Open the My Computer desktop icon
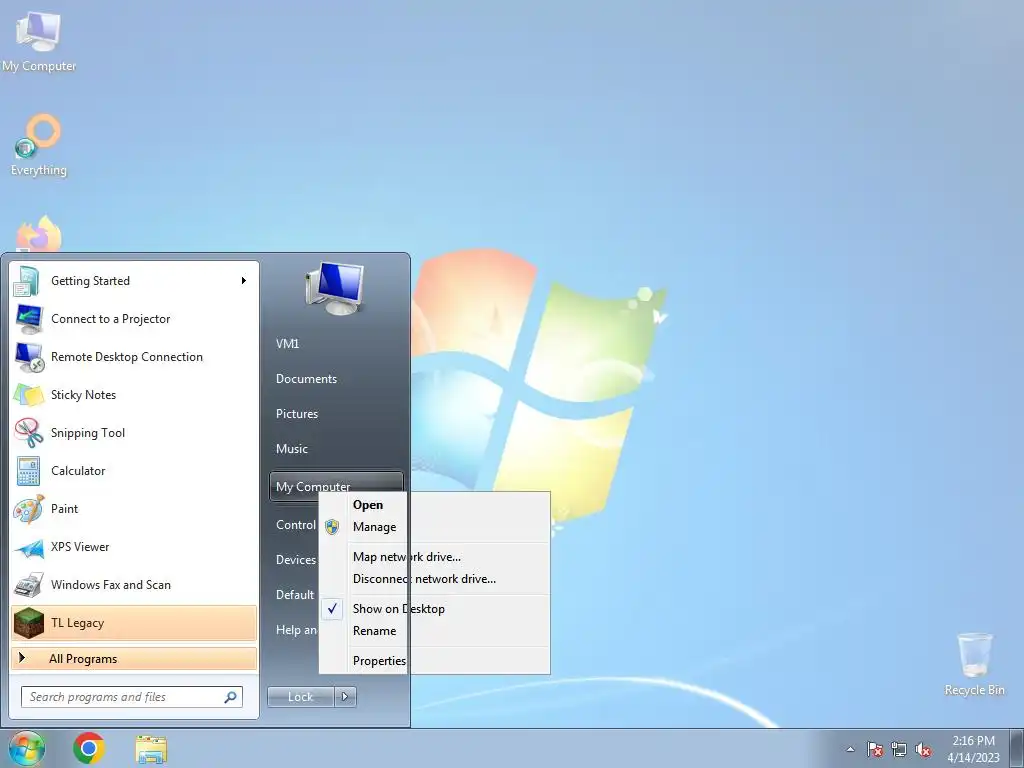The height and width of the screenshot is (768, 1024). [x=39, y=40]
